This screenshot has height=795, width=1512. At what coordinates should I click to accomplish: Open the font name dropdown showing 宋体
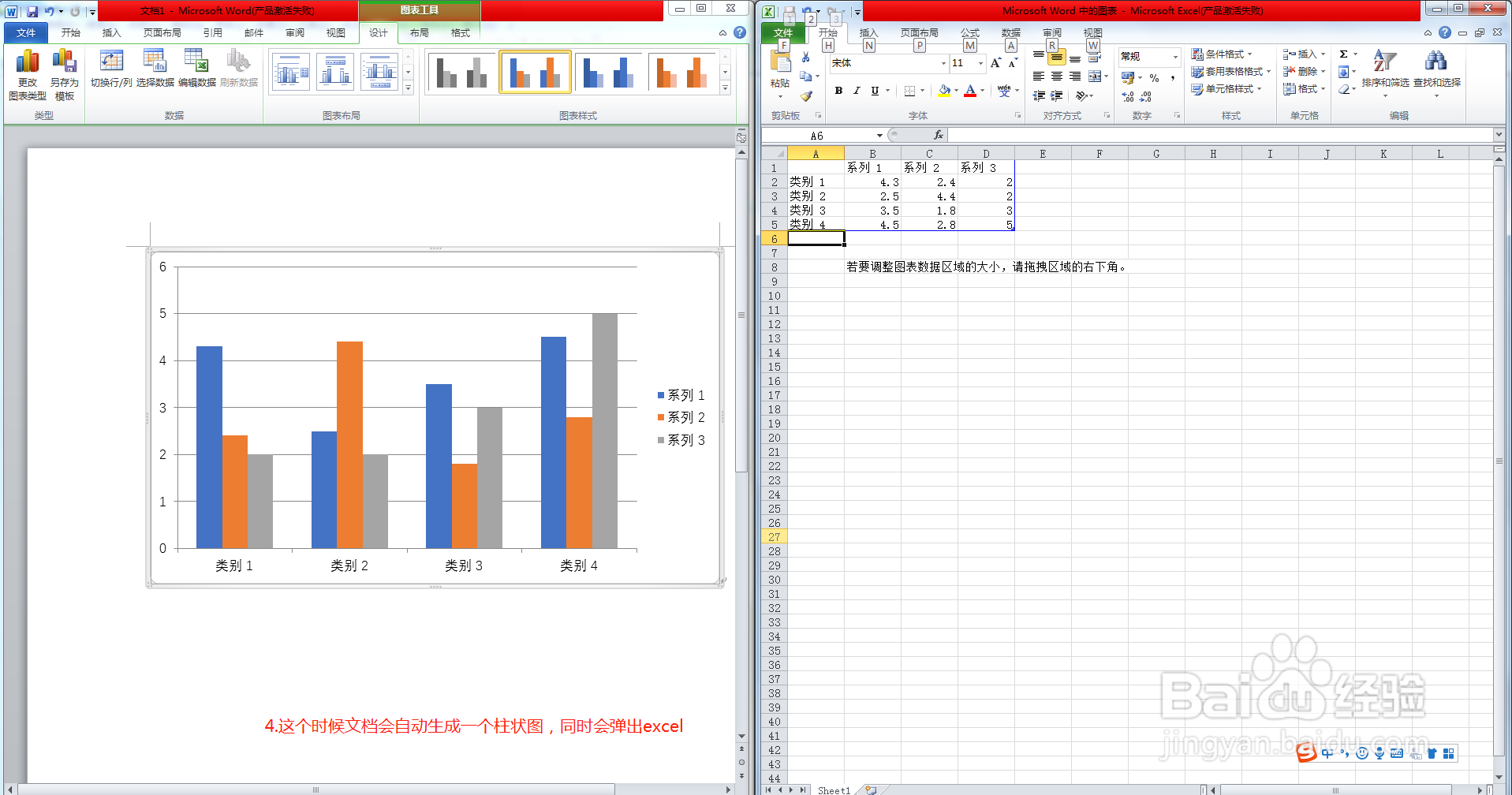click(943, 63)
